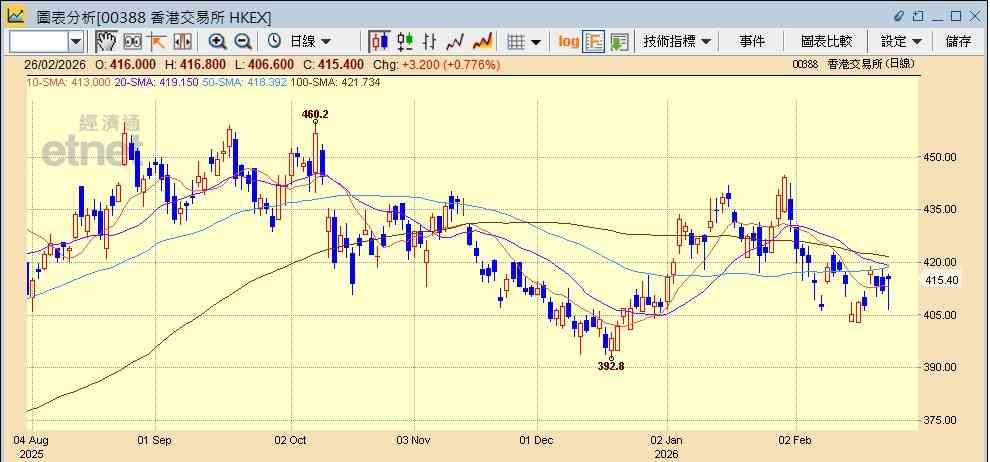Expand the stock code combo box arrow

[x=76, y=42]
